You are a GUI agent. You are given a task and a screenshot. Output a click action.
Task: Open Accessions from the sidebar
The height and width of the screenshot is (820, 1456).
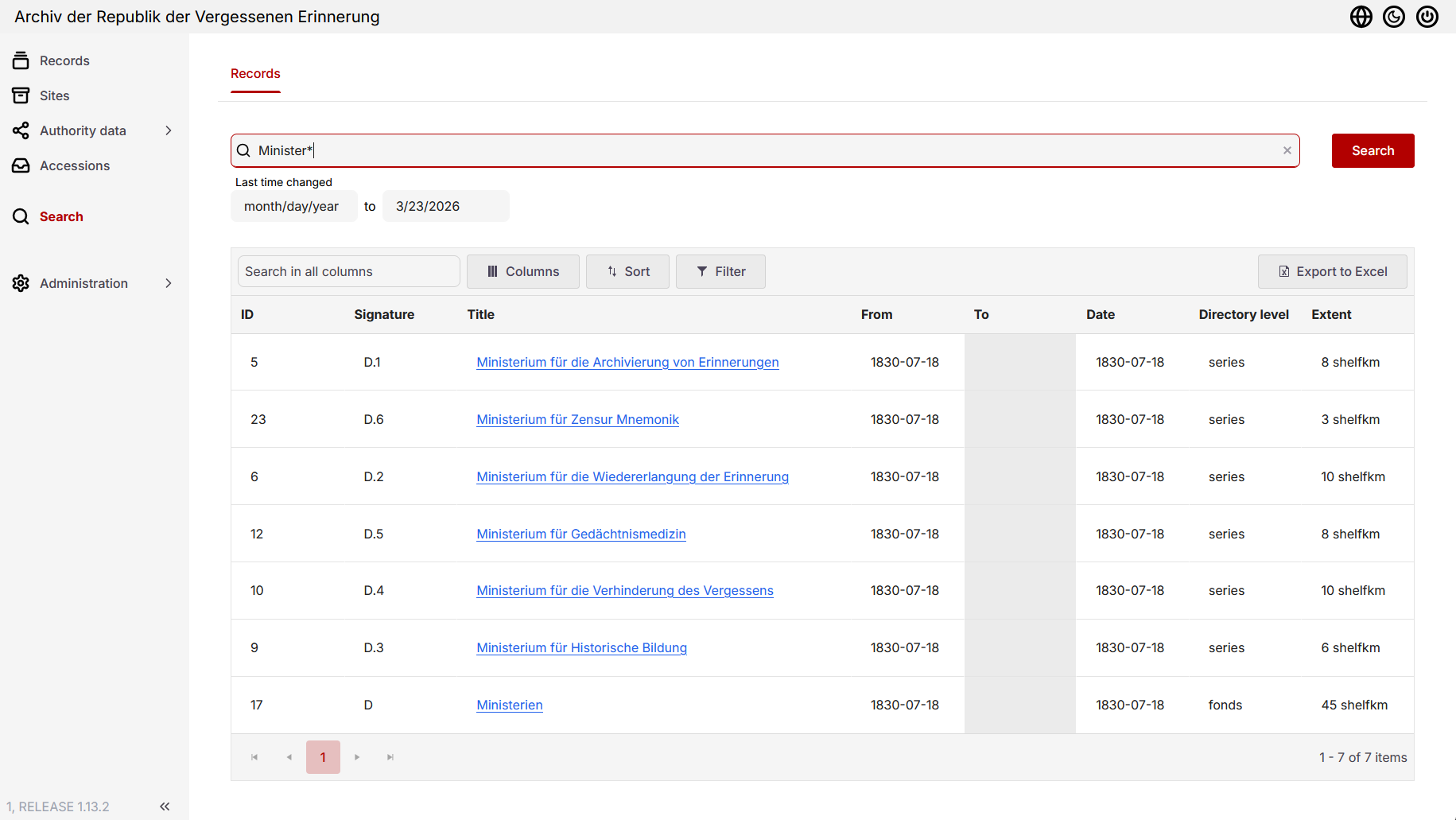click(x=75, y=165)
